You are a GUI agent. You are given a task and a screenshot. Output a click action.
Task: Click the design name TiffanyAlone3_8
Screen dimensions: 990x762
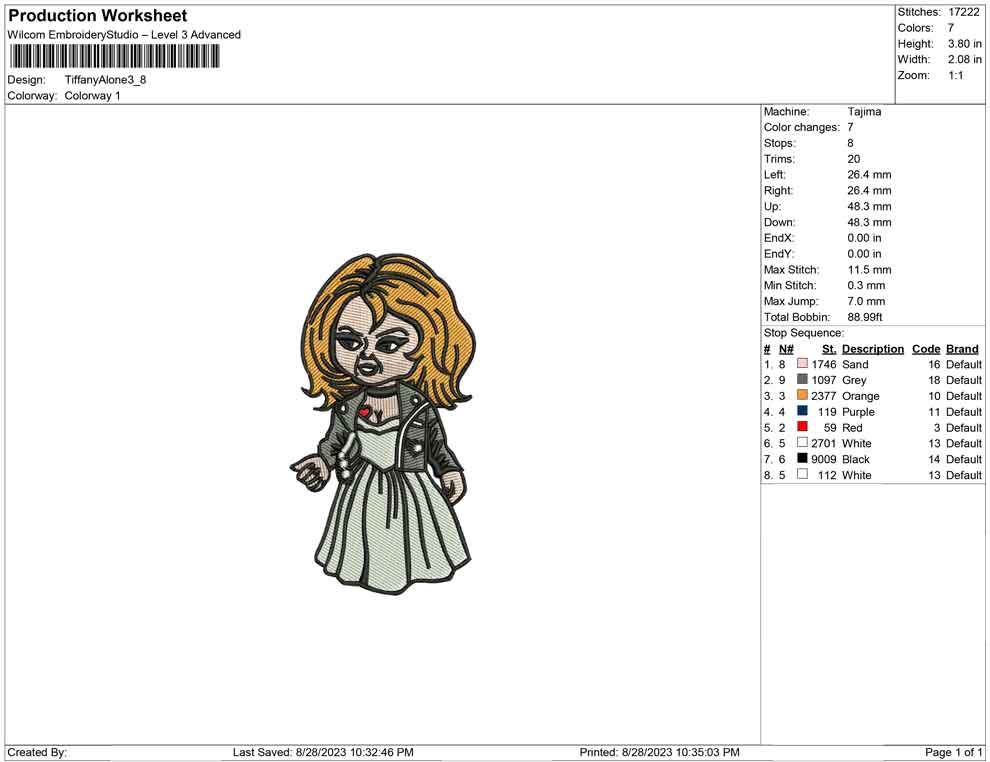106,80
